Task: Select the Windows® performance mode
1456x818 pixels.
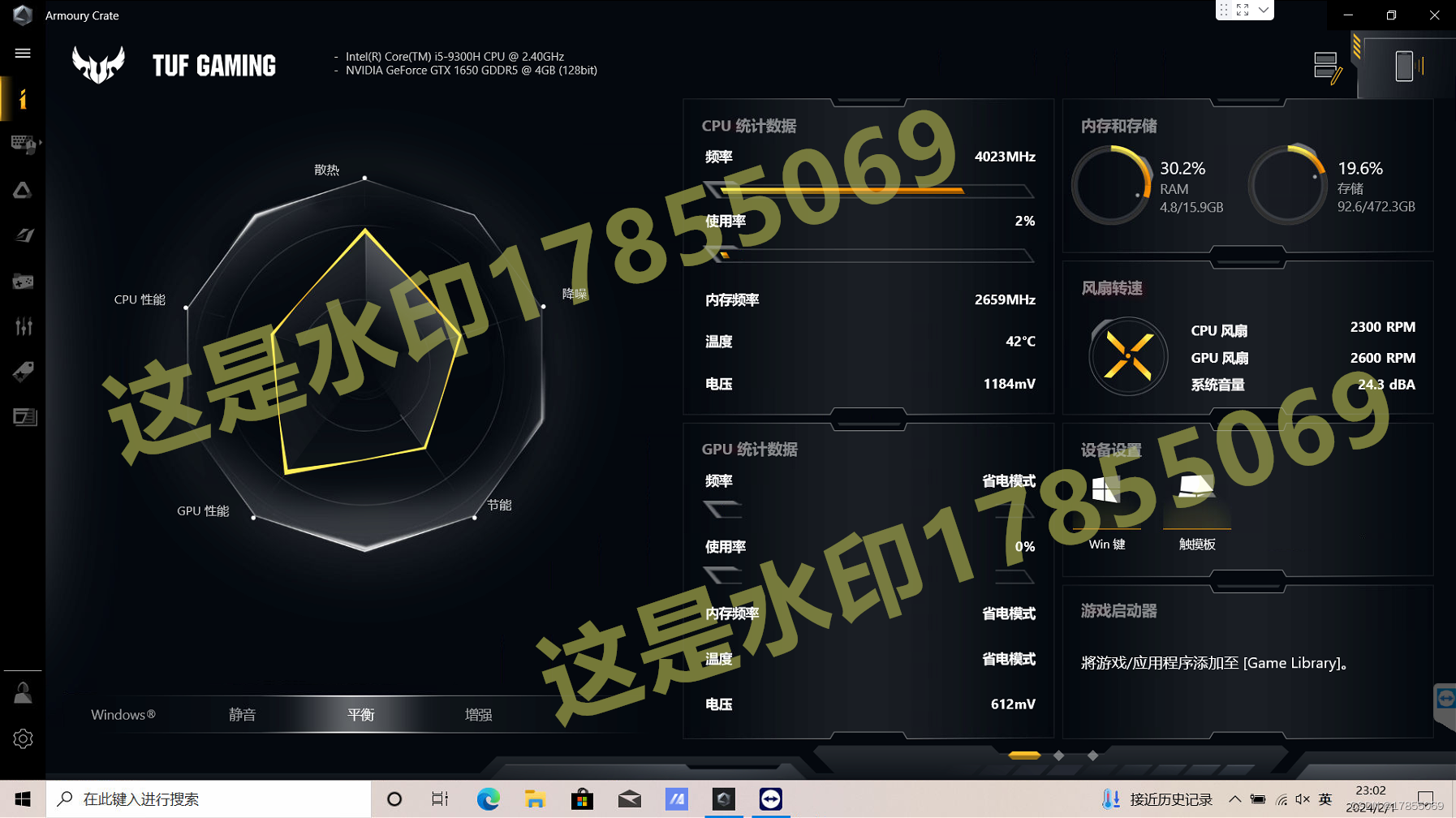Action: tap(123, 714)
